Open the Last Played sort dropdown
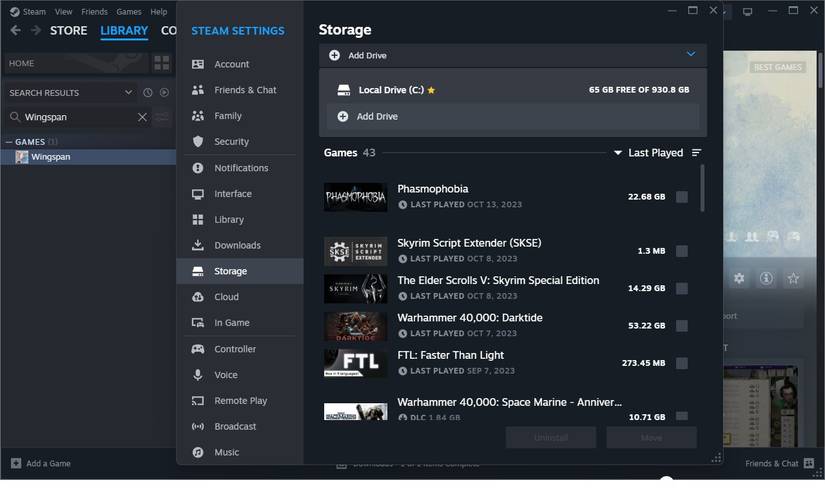 coord(648,153)
